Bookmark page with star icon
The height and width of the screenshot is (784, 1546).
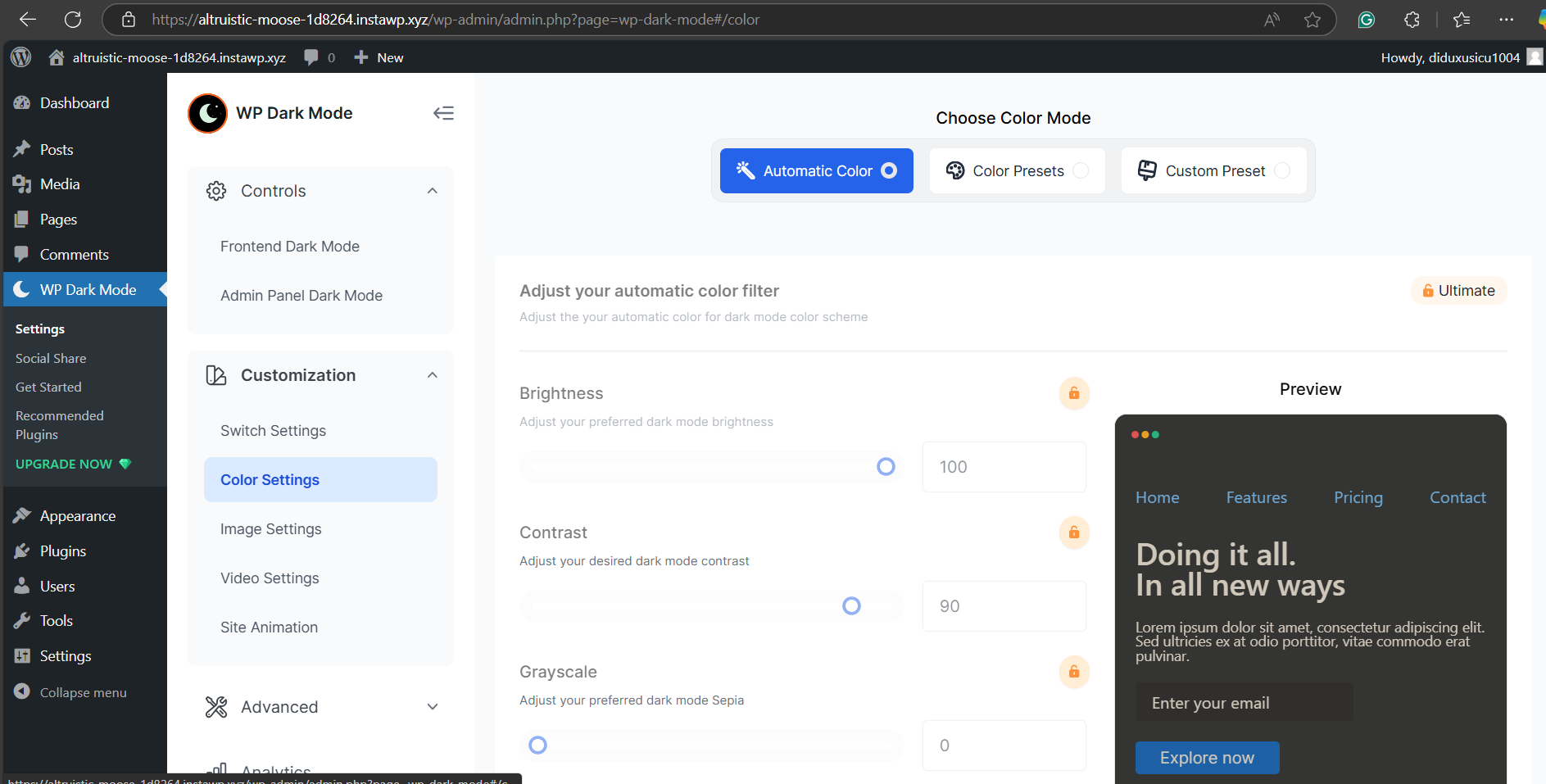coord(1313,20)
